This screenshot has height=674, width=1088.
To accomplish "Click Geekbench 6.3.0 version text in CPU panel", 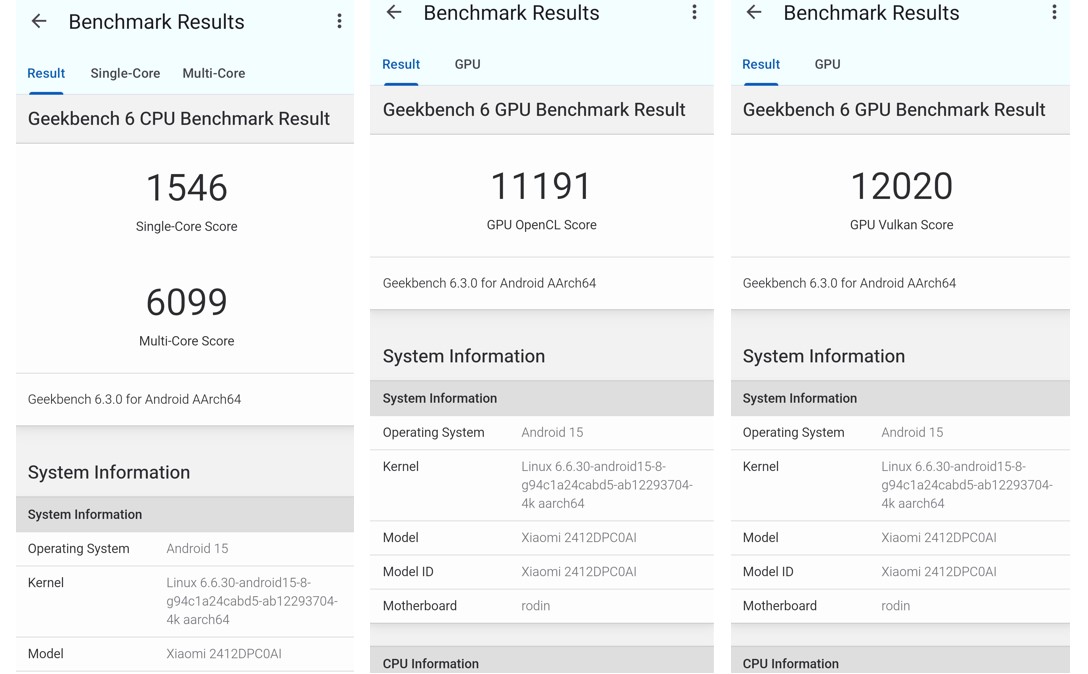I will pyautogui.click(x=135, y=399).
